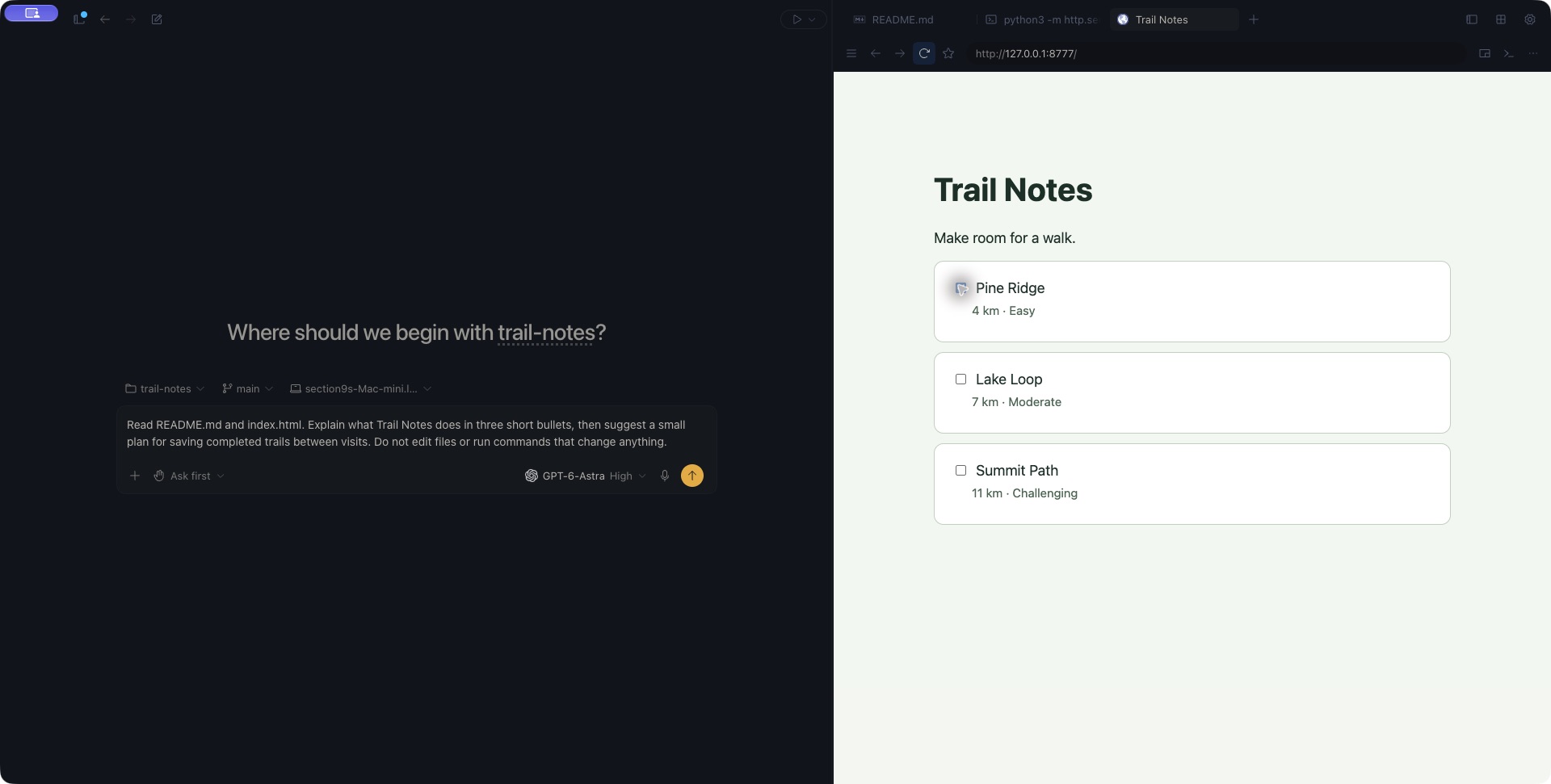Toggle the Pine Ridge checkbox
The width and height of the screenshot is (1551, 784).
[960, 288]
